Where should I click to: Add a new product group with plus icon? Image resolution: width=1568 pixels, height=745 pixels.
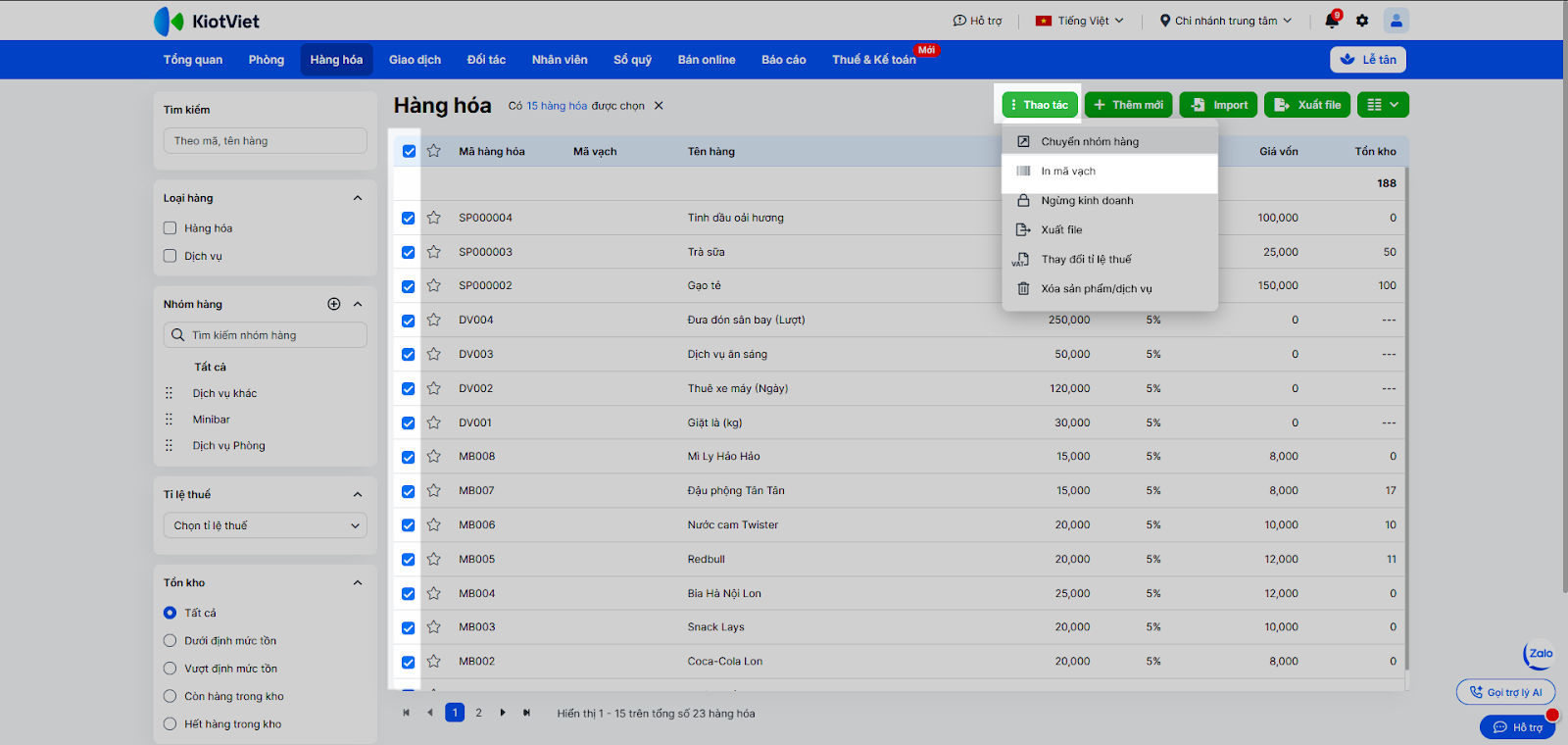click(x=334, y=304)
